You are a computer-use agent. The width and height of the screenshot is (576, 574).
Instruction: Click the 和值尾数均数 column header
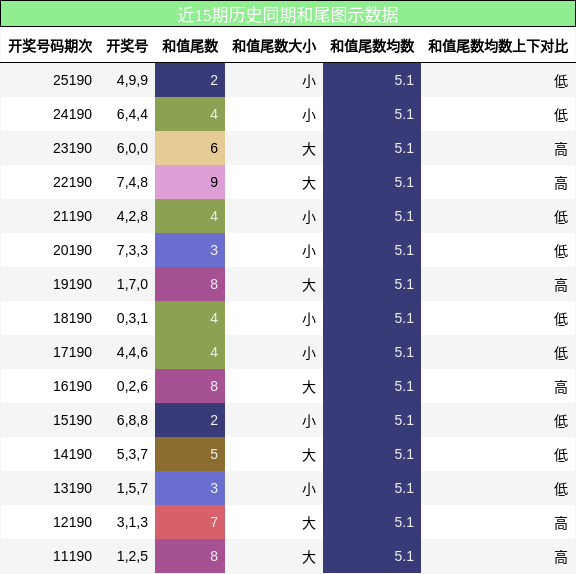pyautogui.click(x=372, y=46)
